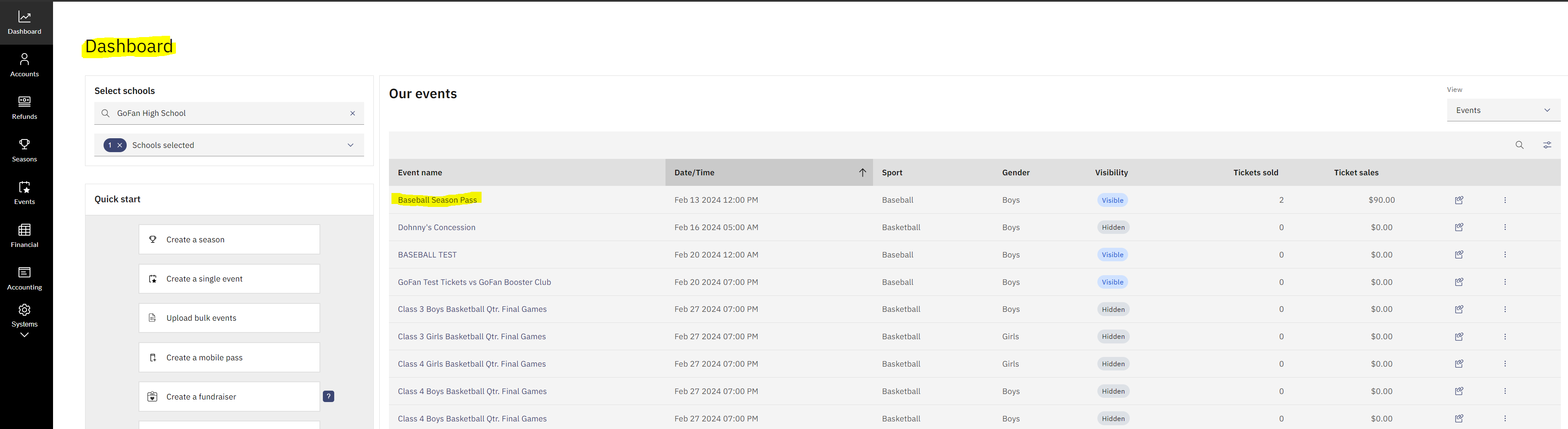Open the Accounts sidebar section
The width and height of the screenshot is (1568, 429).
24,65
